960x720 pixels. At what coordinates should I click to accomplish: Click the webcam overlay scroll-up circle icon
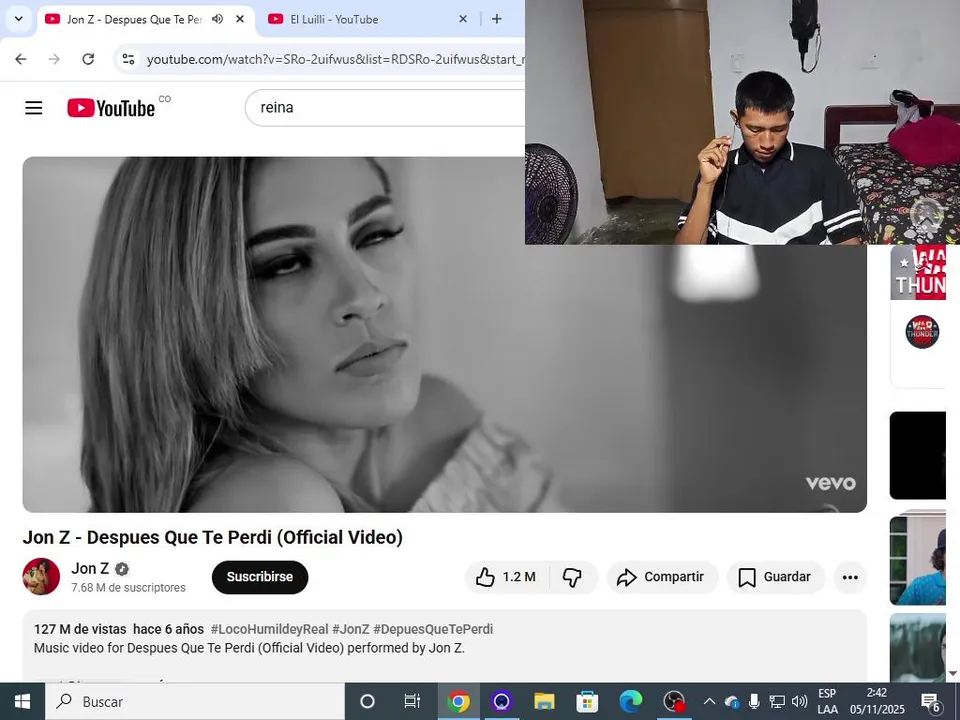point(926,214)
